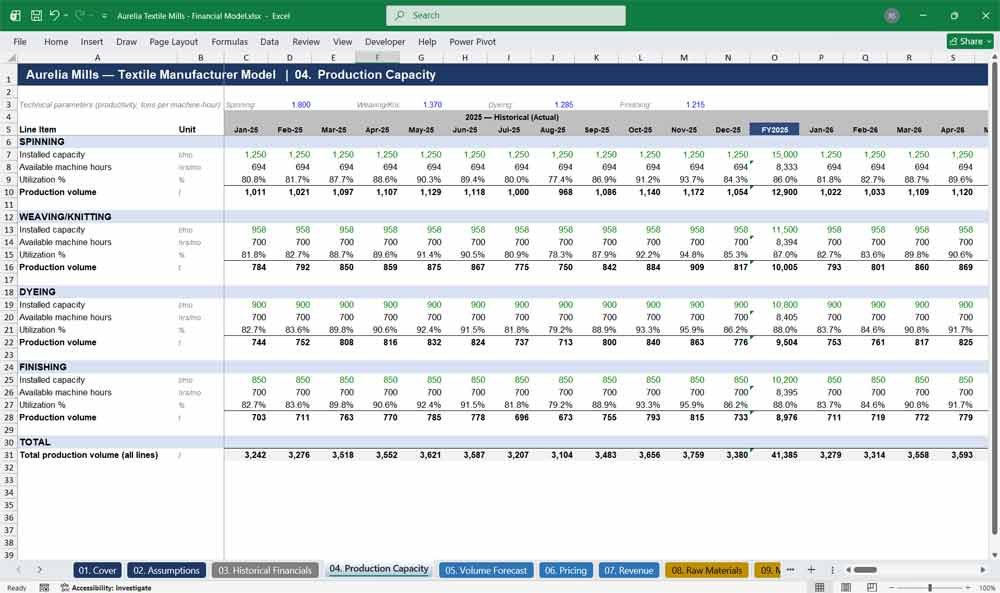Open the user account avatar
Screen dimensions: 1000x593
(x=892, y=15)
